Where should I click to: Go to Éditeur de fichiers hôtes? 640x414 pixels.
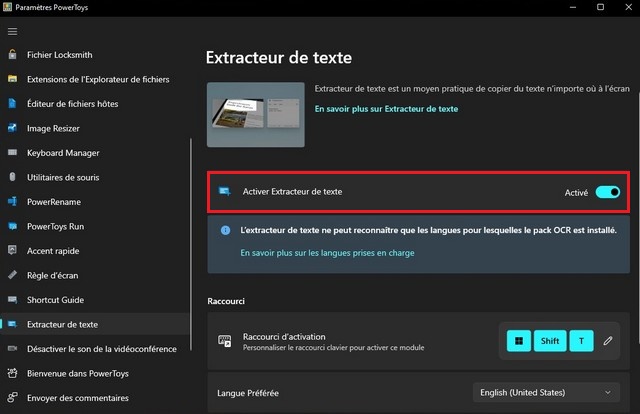96,103
